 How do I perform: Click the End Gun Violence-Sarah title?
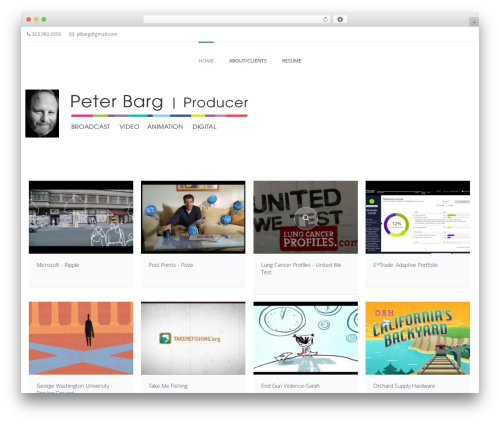point(290,386)
